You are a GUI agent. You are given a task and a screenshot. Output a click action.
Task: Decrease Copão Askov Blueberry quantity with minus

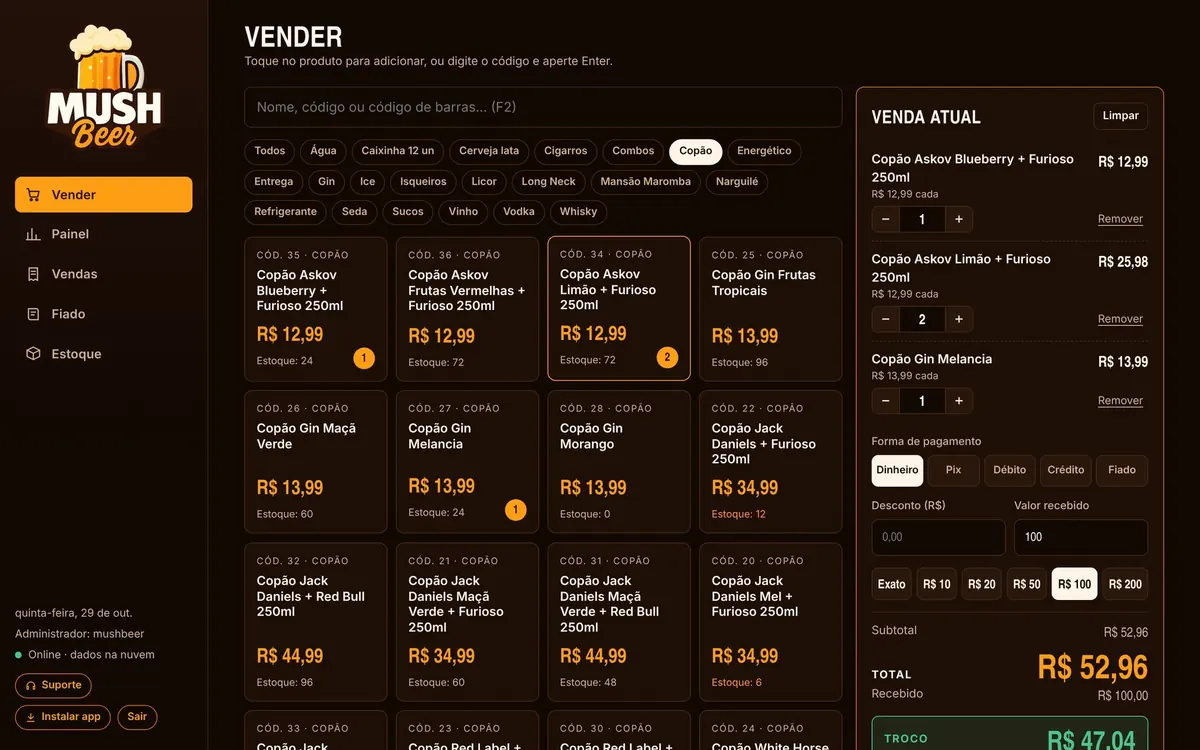886,219
